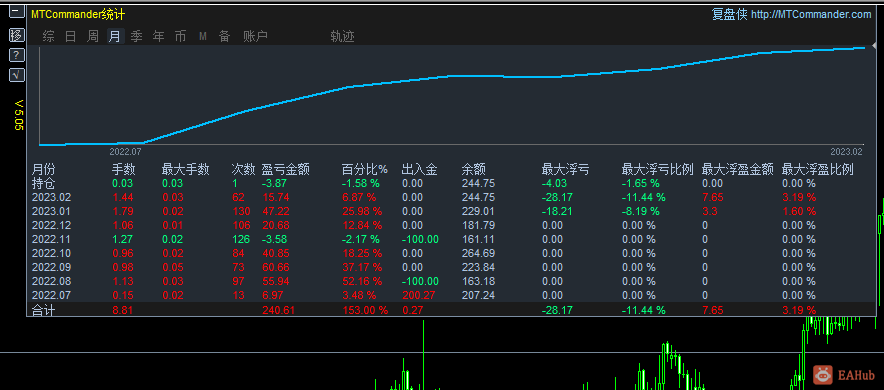The height and width of the screenshot is (390, 884).
Task: Click the 盈亏金额 column header
Action: click(286, 170)
